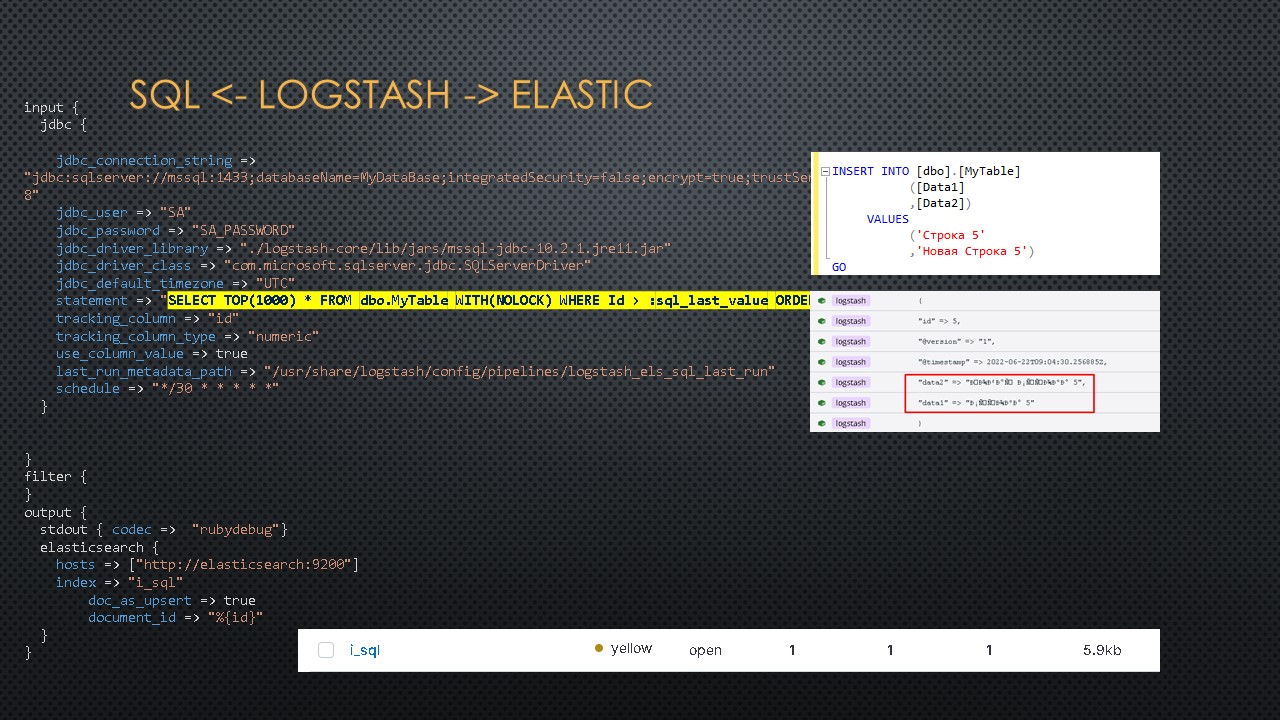The height and width of the screenshot is (720, 1280).
Task: Click the green container icon in the "id" => 5 row
Action: [821, 321]
